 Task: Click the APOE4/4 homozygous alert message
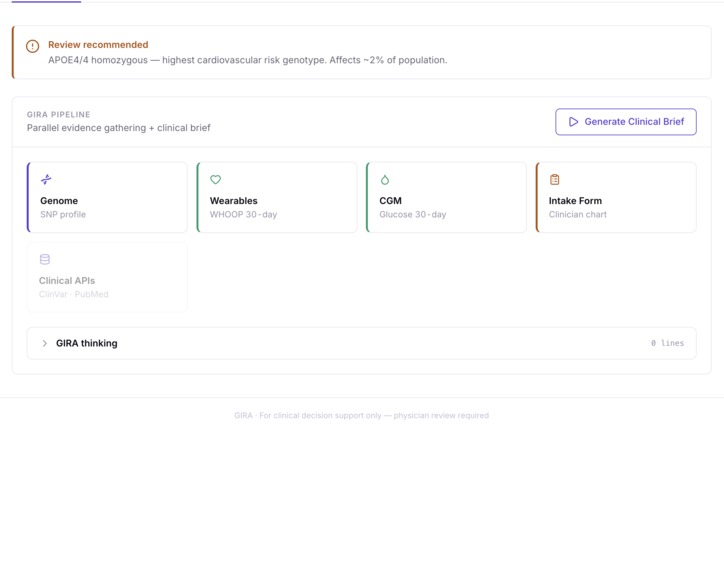click(x=248, y=60)
